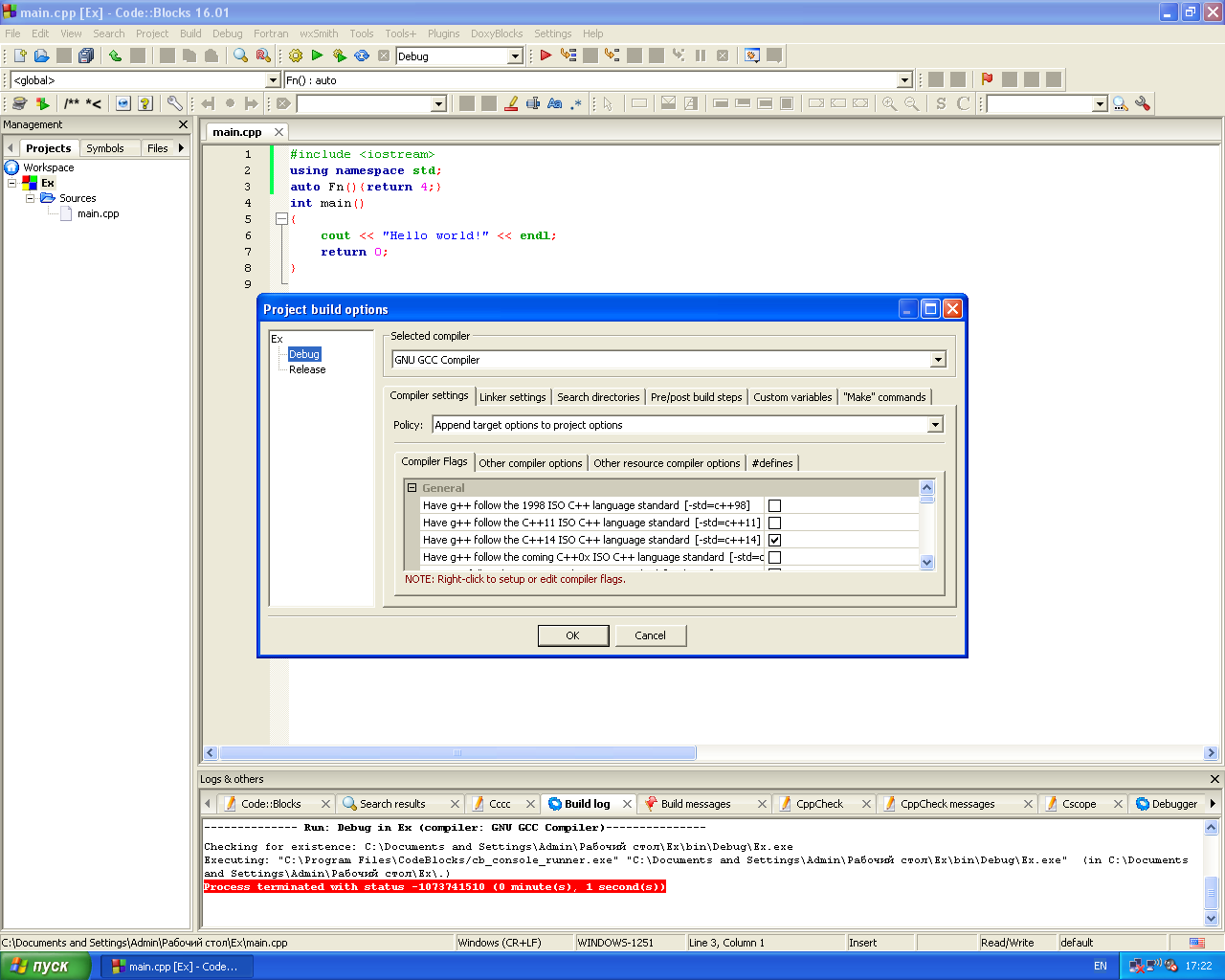
Task: Toggle the regex .* search icon
Action: [576, 103]
